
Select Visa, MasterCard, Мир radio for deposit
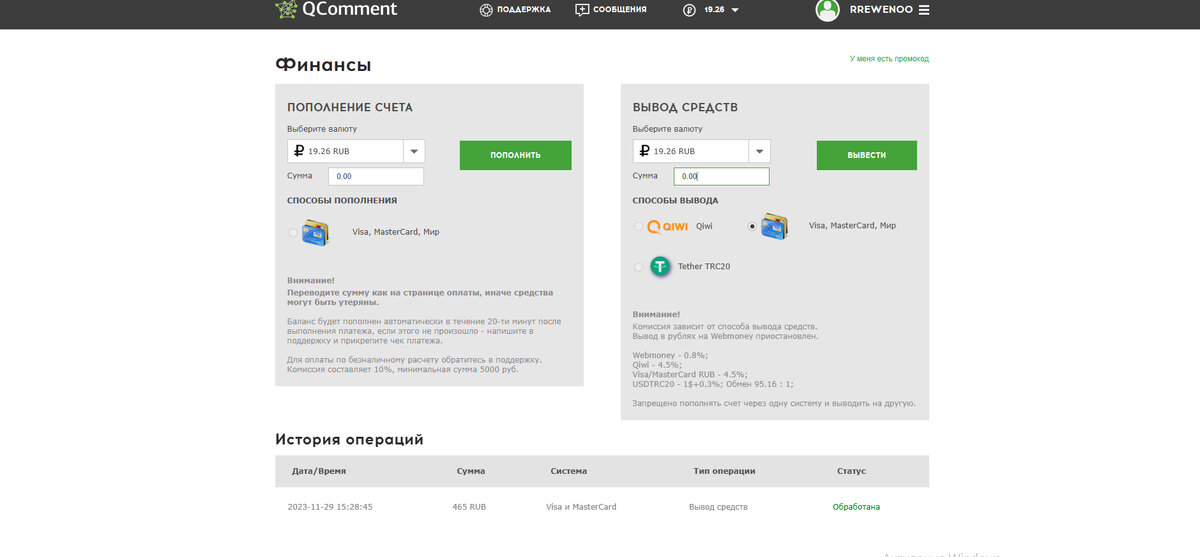292,232
